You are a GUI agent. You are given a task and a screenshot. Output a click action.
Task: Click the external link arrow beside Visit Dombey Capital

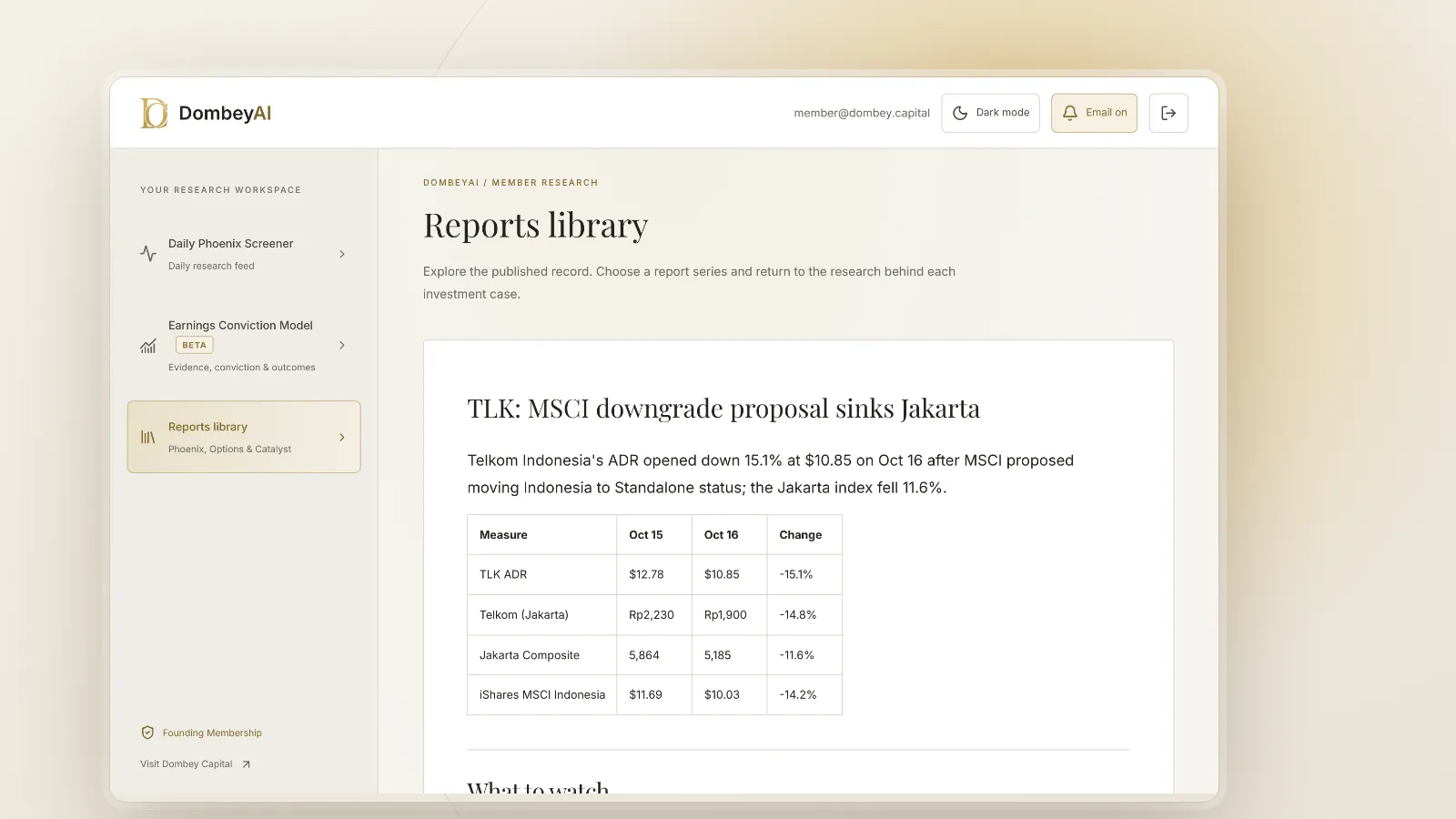pos(246,764)
